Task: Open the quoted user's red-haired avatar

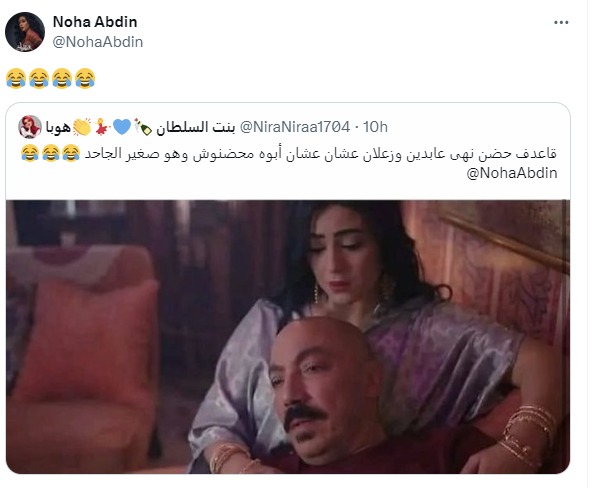Action: tap(30, 127)
